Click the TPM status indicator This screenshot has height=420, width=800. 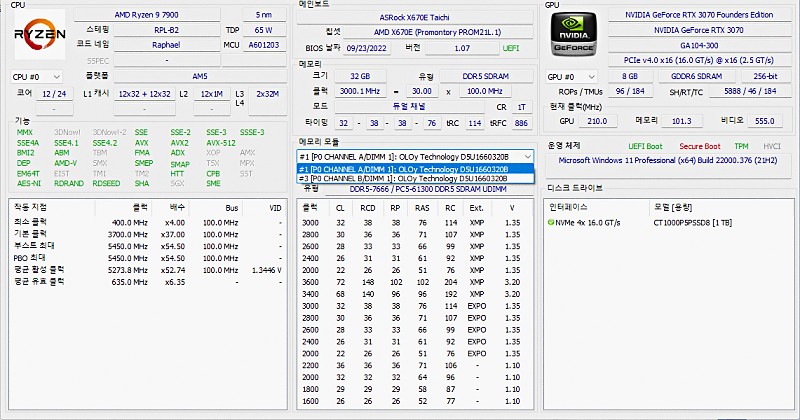741,145
